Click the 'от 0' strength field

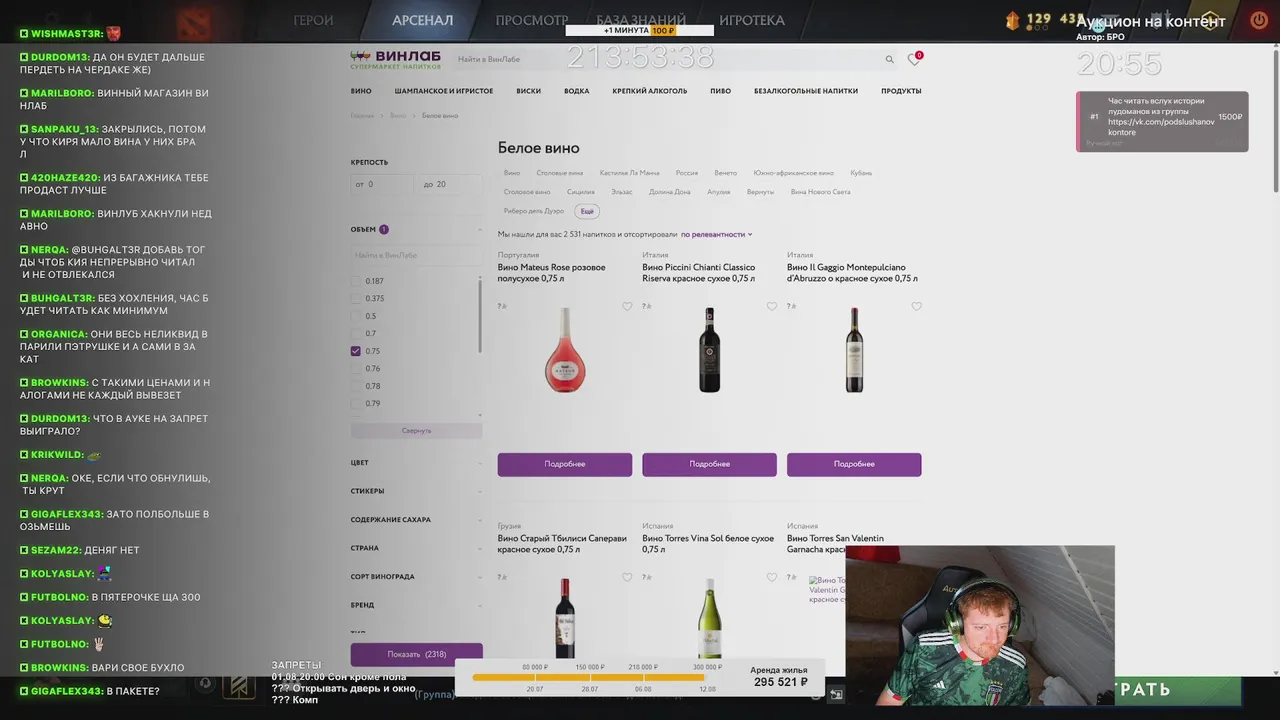point(382,184)
